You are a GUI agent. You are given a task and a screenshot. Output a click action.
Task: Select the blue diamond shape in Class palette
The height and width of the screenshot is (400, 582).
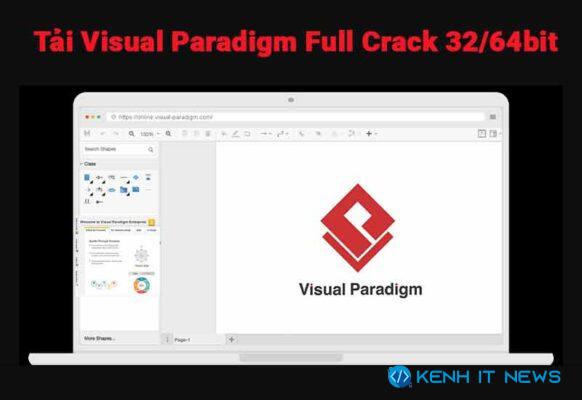point(136,177)
